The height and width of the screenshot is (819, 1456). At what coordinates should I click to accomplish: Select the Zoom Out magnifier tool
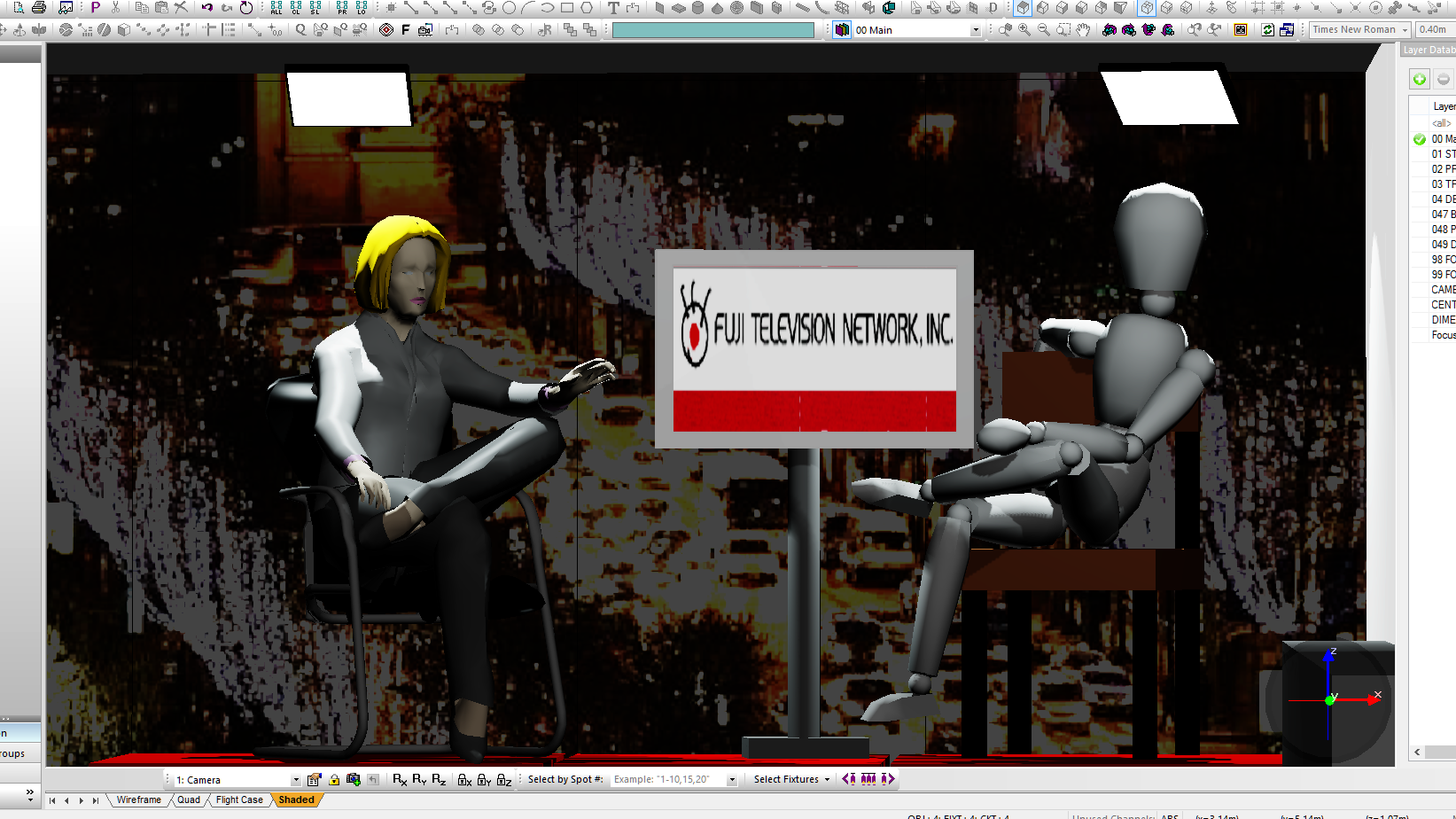tap(1044, 30)
